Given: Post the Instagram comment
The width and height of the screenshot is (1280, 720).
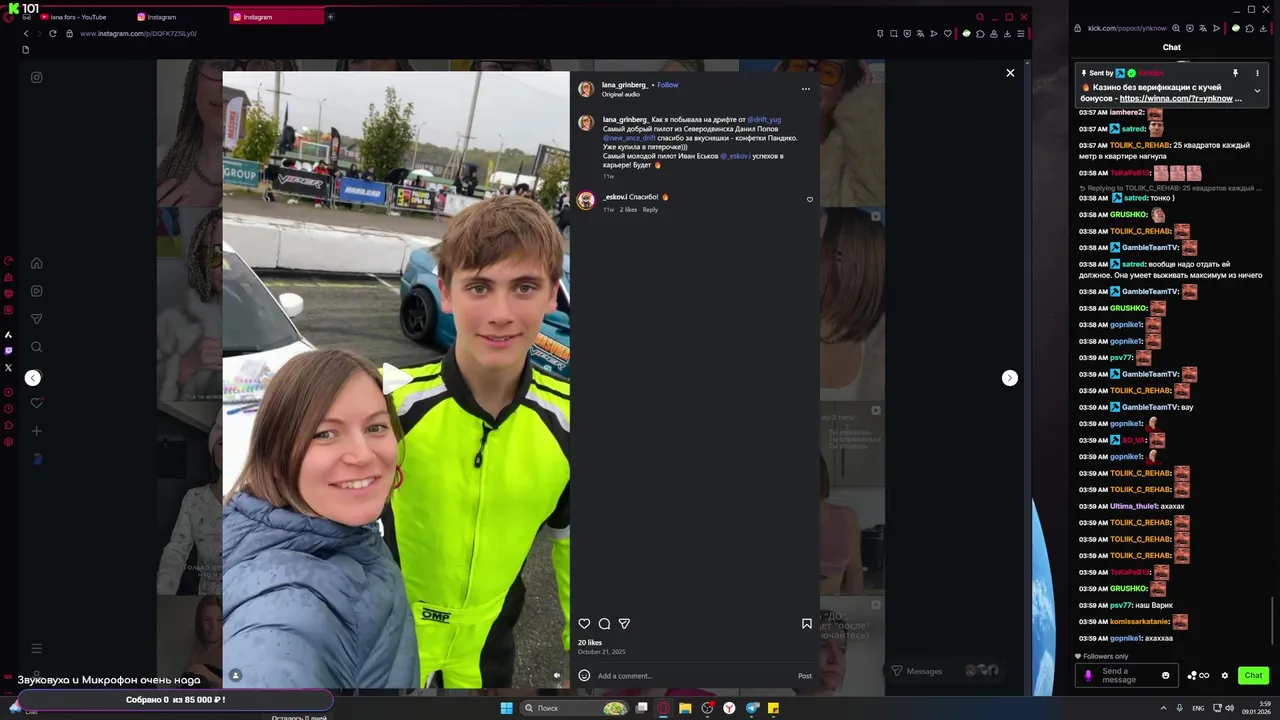Looking at the screenshot, I should 805,676.
